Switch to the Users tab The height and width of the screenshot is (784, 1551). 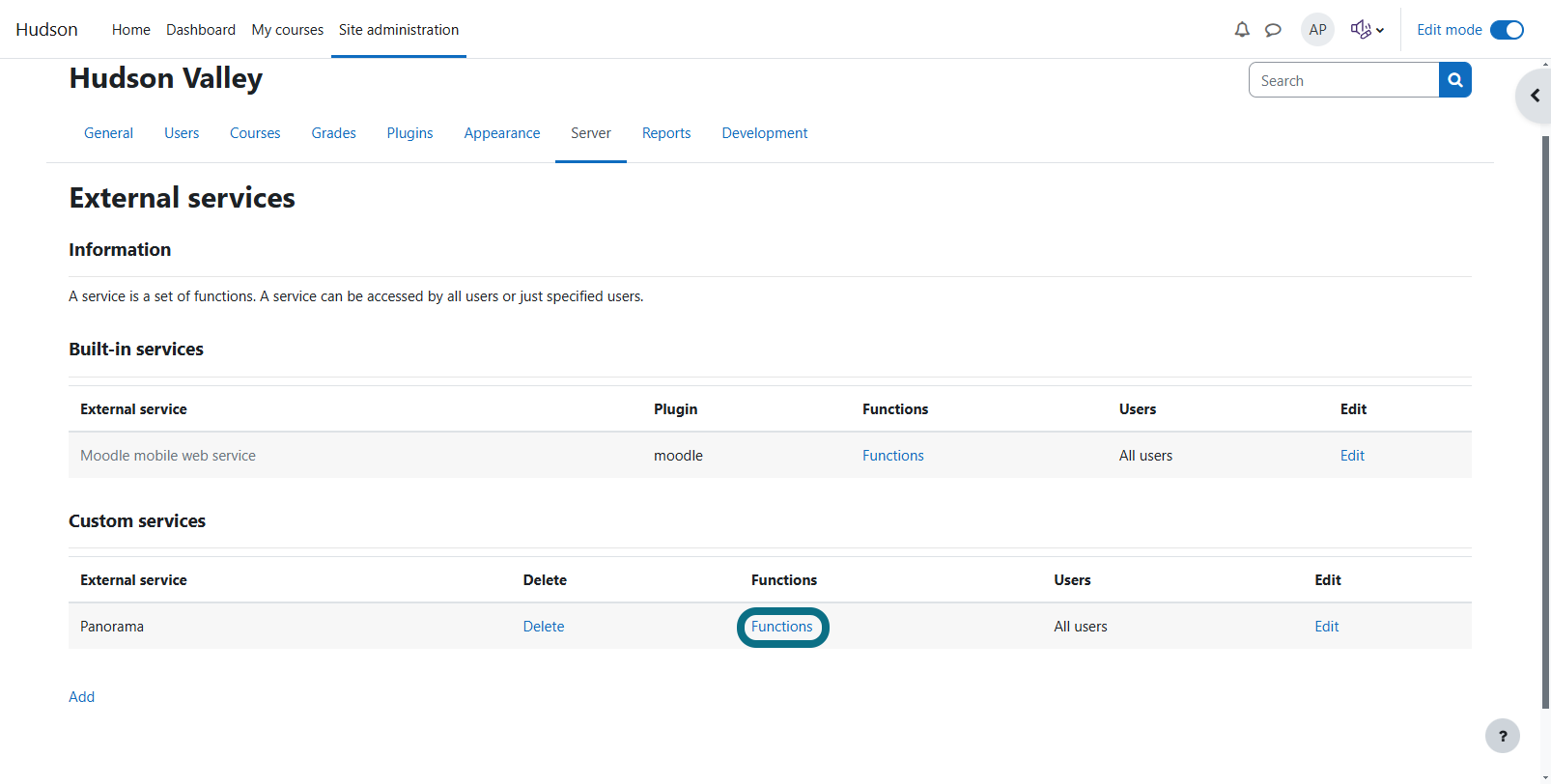point(182,133)
